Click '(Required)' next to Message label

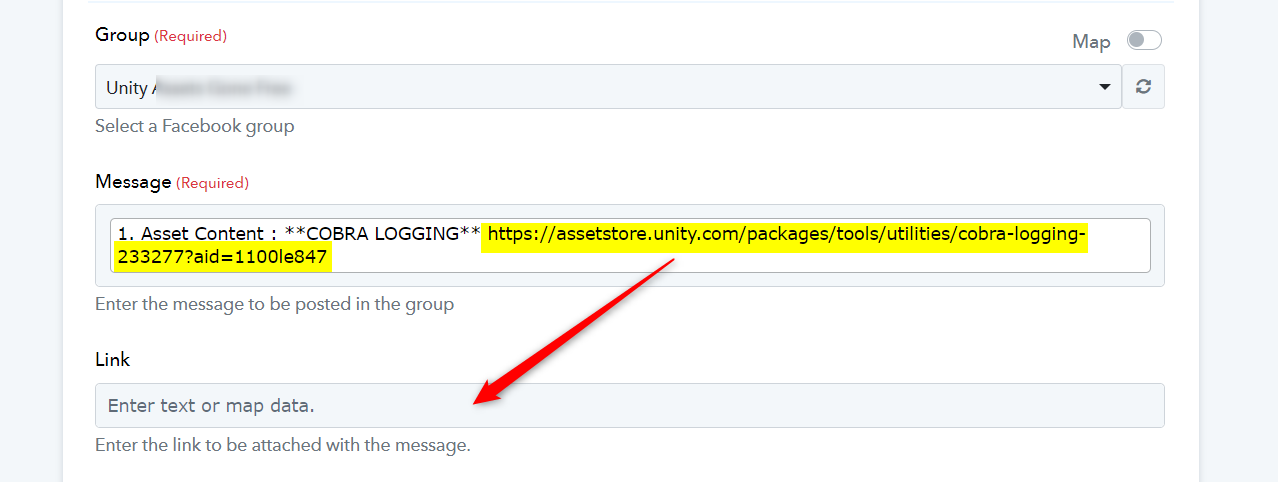coord(212,183)
